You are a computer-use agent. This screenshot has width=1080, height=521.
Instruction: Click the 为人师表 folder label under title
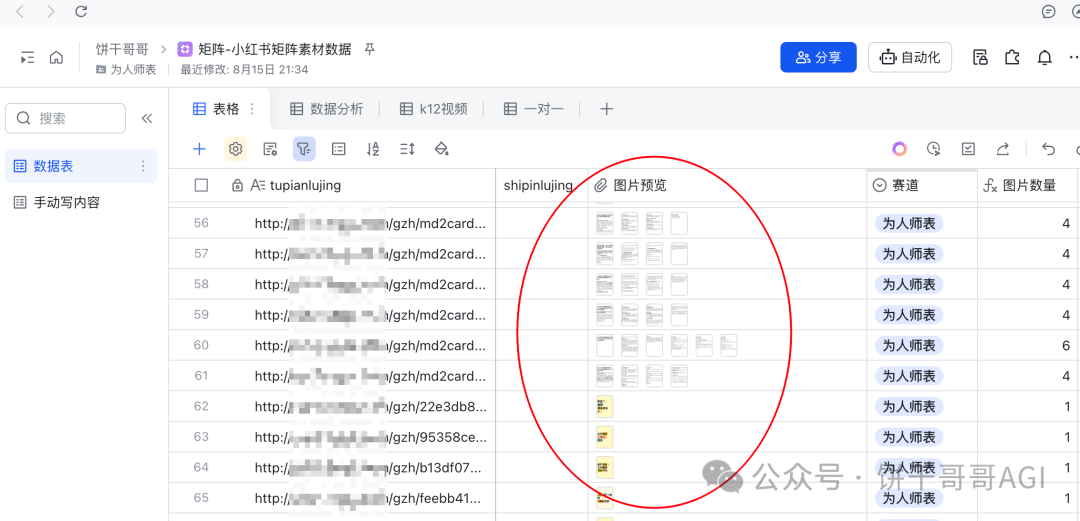pyautogui.click(x=133, y=70)
